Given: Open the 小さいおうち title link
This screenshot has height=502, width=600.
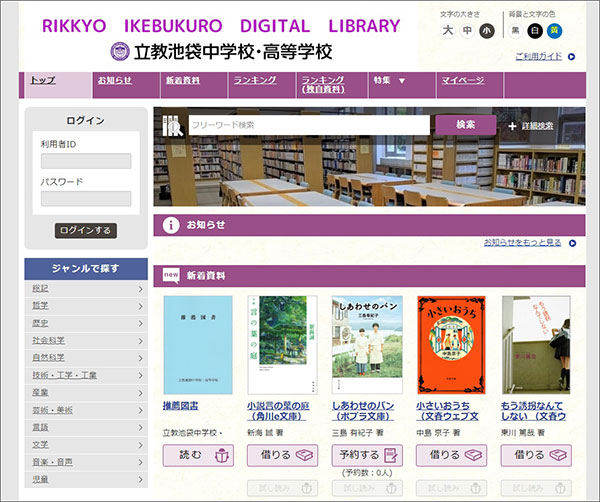Looking at the screenshot, I should point(447,411).
